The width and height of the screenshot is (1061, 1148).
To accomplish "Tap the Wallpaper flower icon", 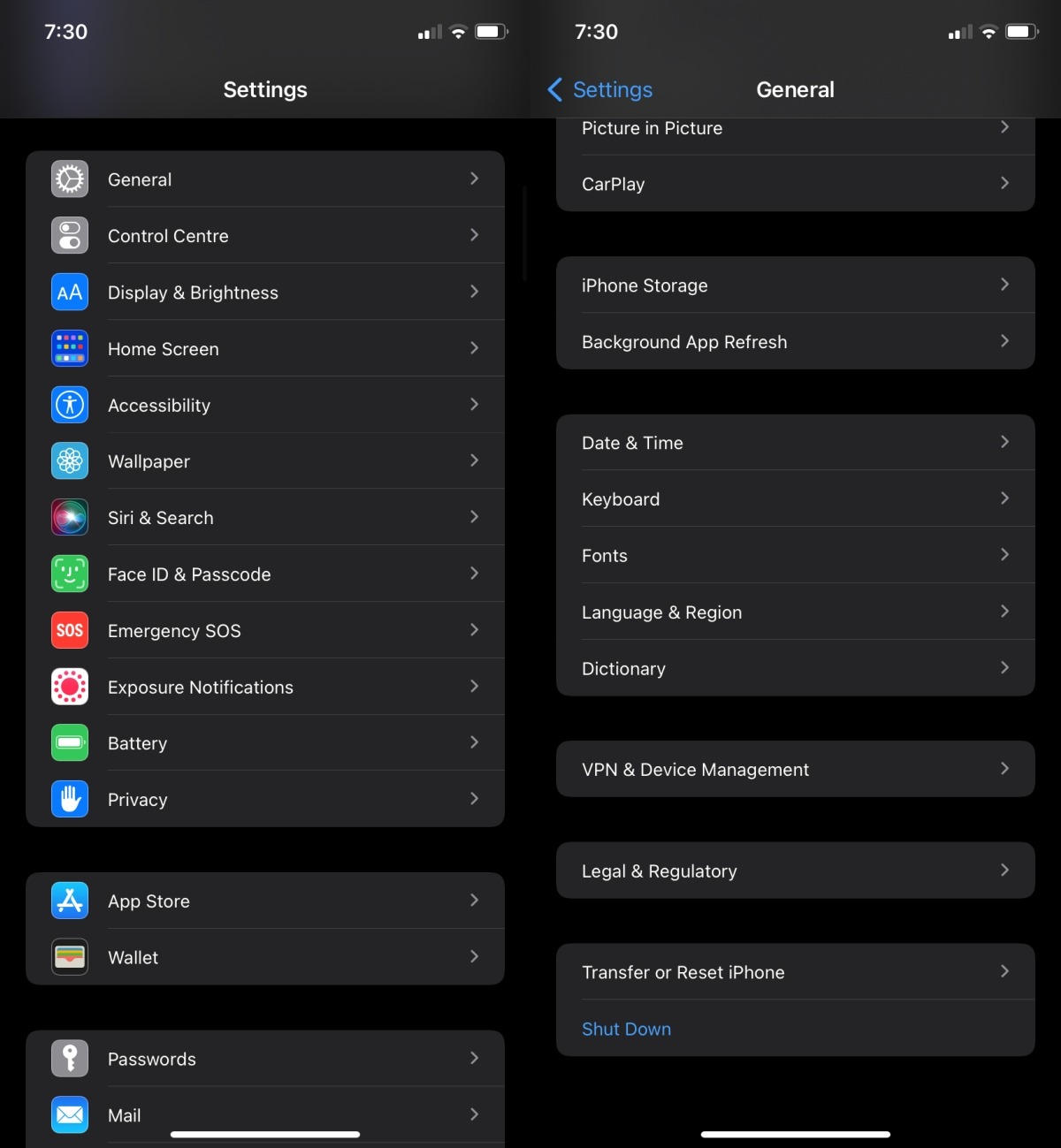I will tap(70, 461).
